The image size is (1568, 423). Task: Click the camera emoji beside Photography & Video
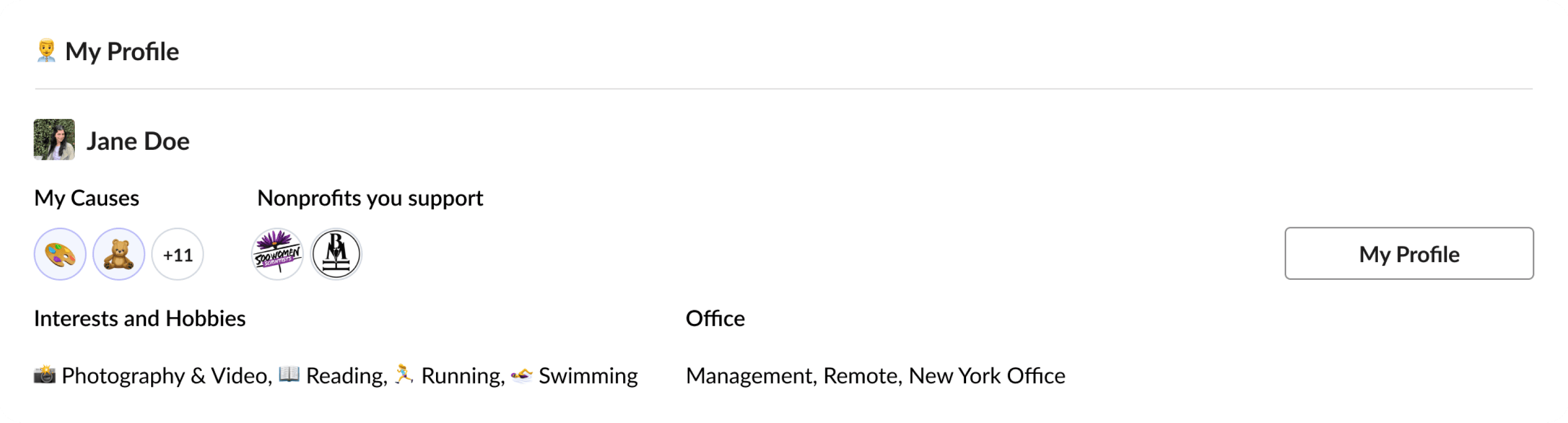tap(45, 375)
